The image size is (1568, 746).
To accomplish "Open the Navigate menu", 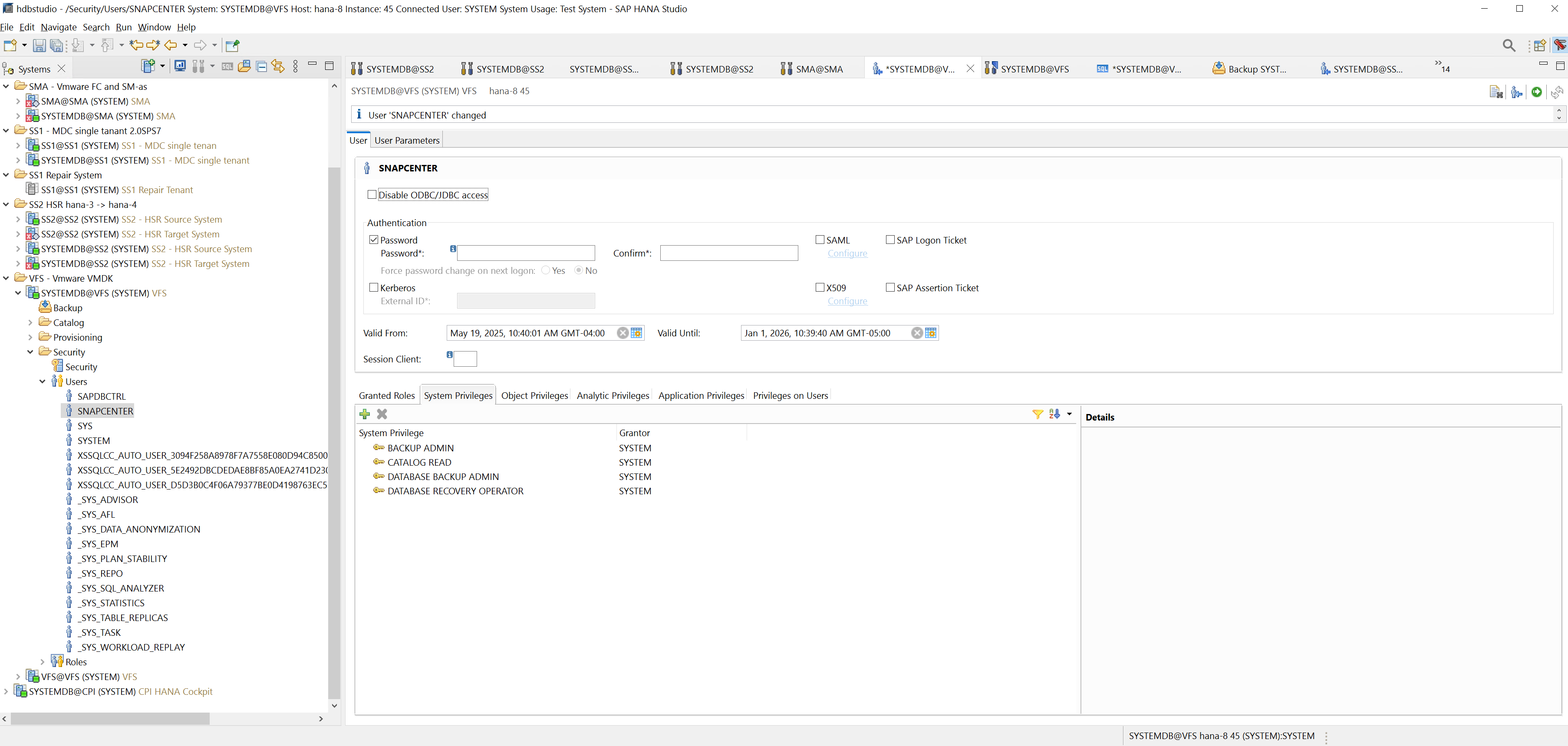I will (x=59, y=27).
